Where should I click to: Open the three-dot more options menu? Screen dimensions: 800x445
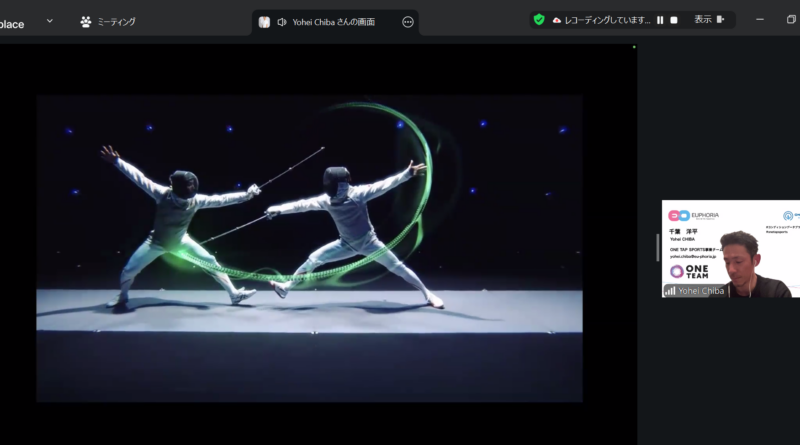click(x=407, y=21)
